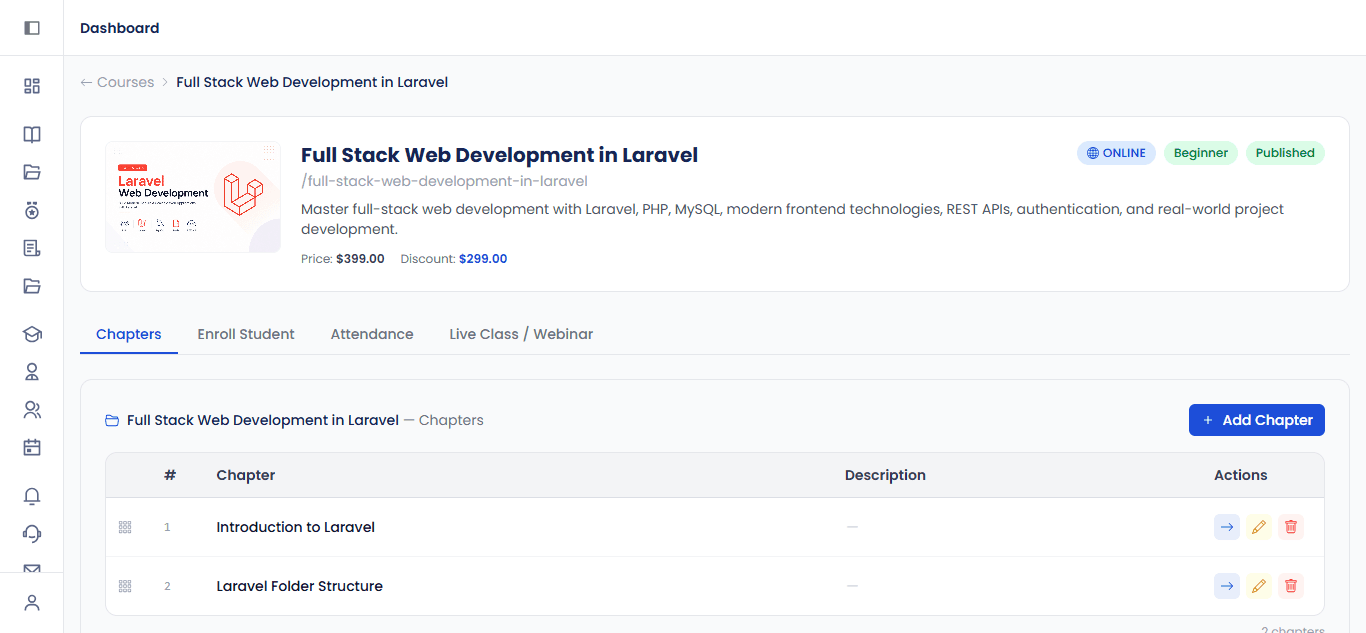
Task: Open the notifications bell icon
Action: coord(32,496)
